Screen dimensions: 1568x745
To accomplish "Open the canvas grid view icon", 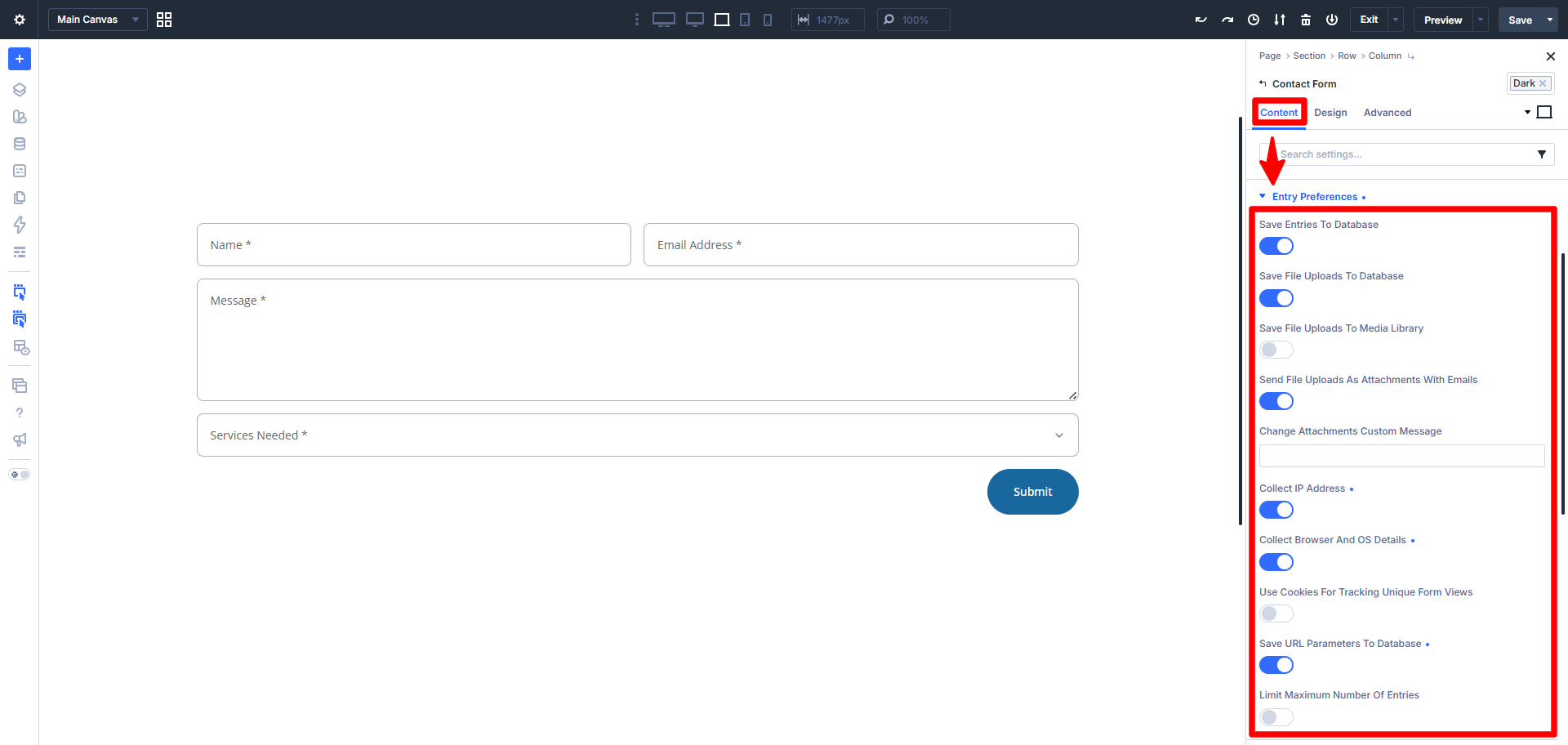I will (164, 20).
